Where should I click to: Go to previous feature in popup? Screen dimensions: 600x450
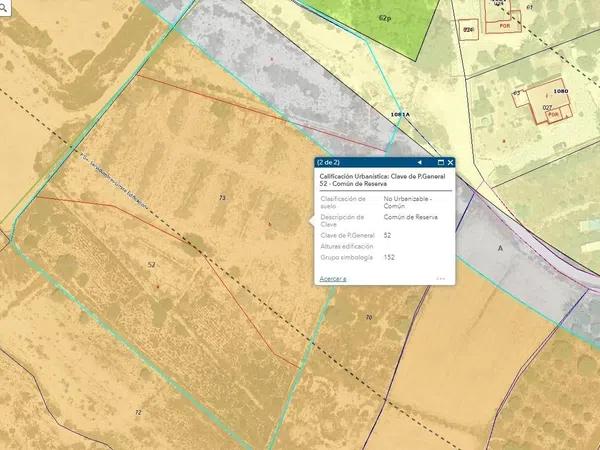(x=420, y=162)
